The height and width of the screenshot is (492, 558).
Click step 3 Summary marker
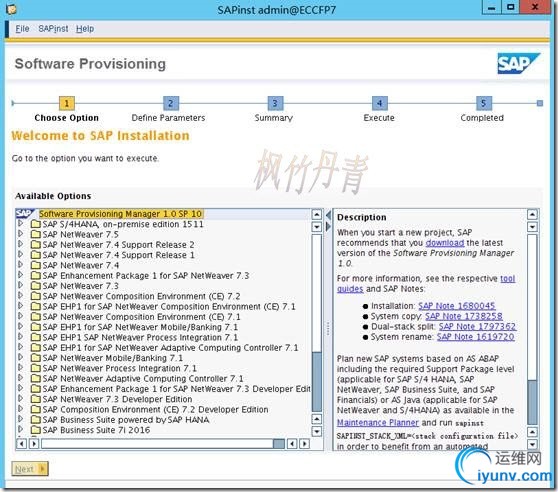point(275,104)
